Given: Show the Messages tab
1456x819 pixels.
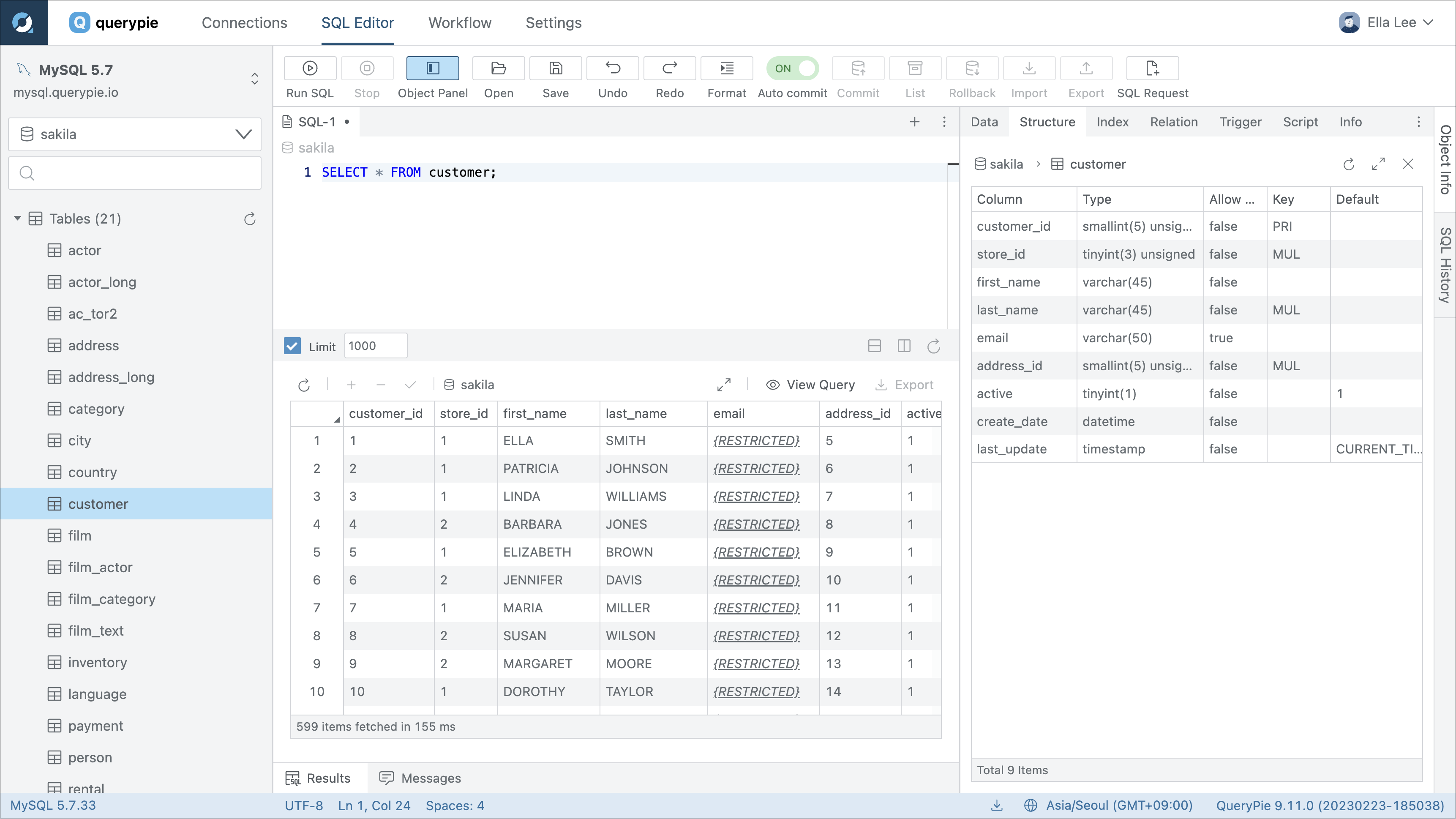Looking at the screenshot, I should [x=420, y=778].
